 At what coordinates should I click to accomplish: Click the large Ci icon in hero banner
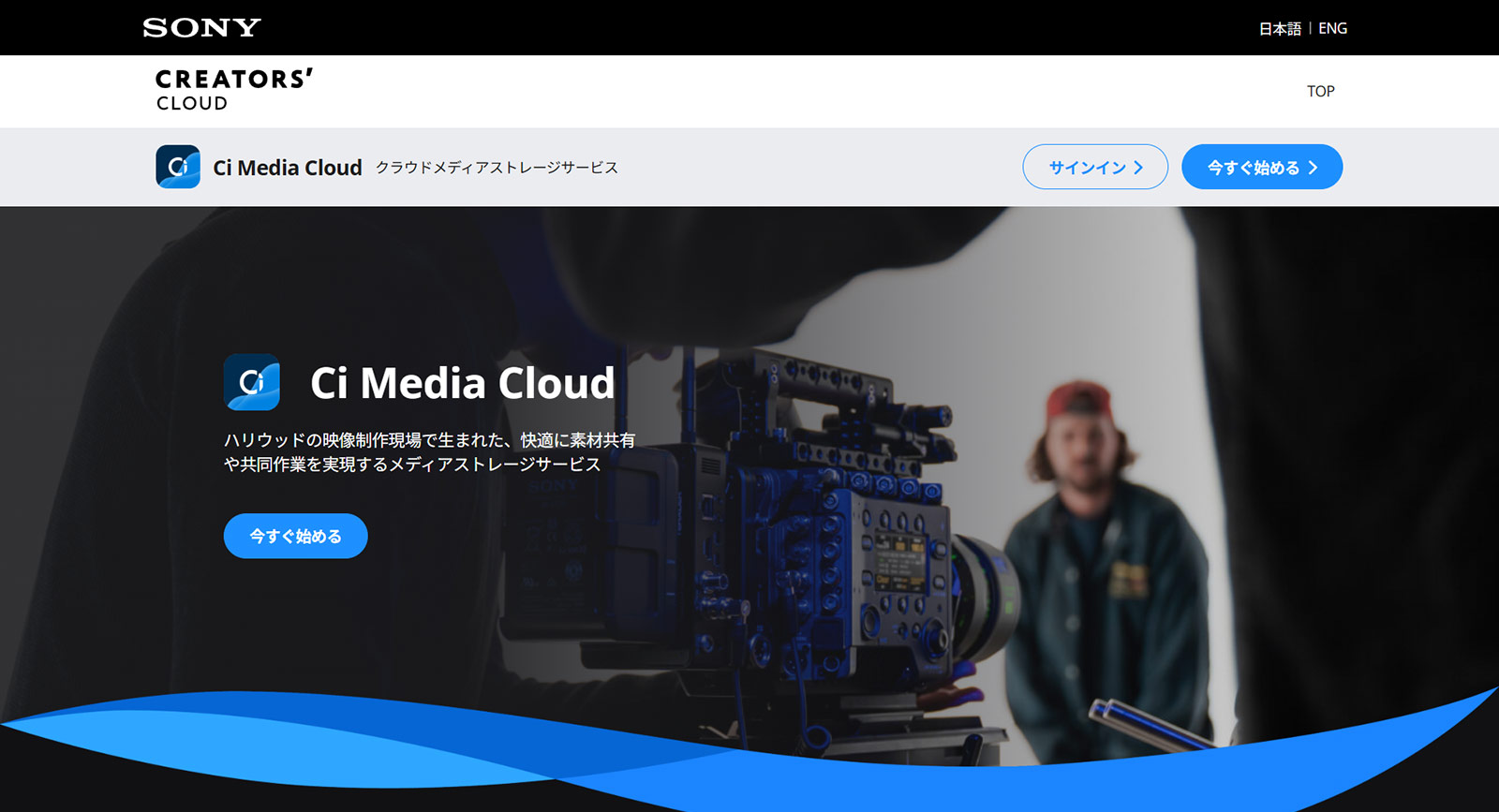[252, 382]
